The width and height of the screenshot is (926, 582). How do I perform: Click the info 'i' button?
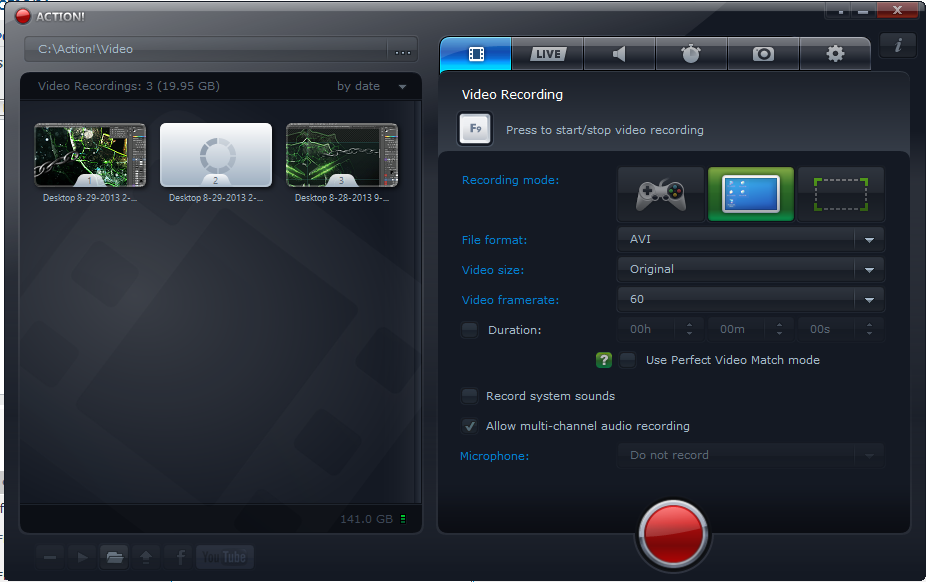(898, 45)
